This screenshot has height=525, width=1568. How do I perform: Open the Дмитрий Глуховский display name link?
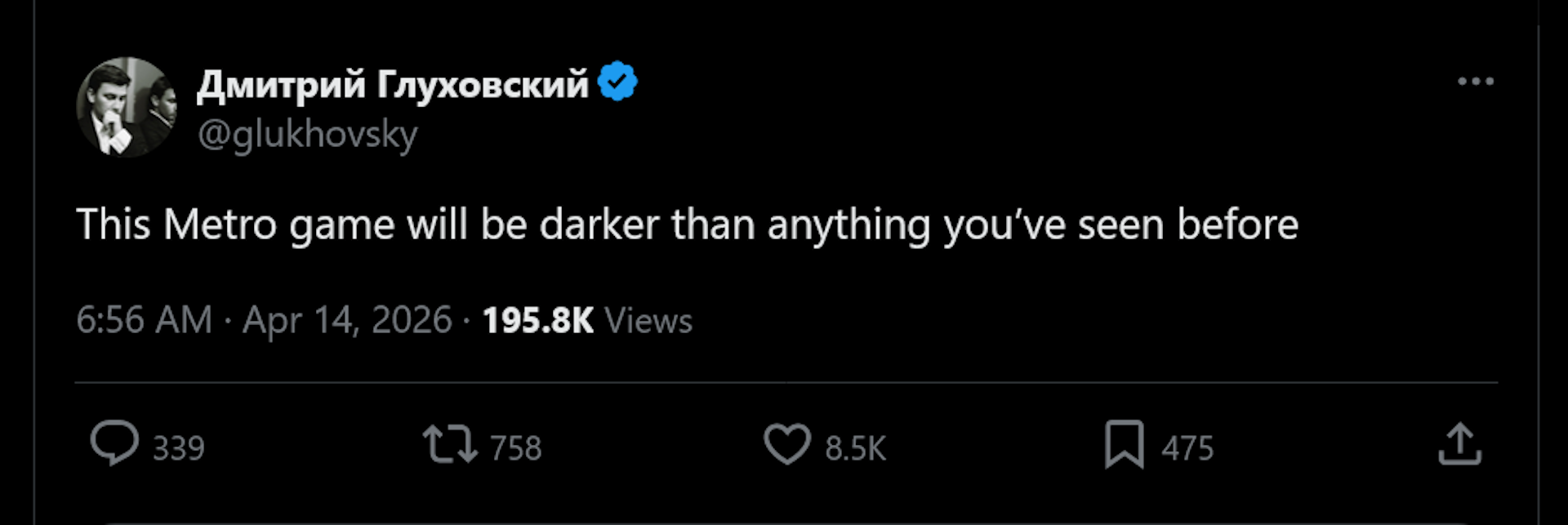pyautogui.click(x=392, y=83)
